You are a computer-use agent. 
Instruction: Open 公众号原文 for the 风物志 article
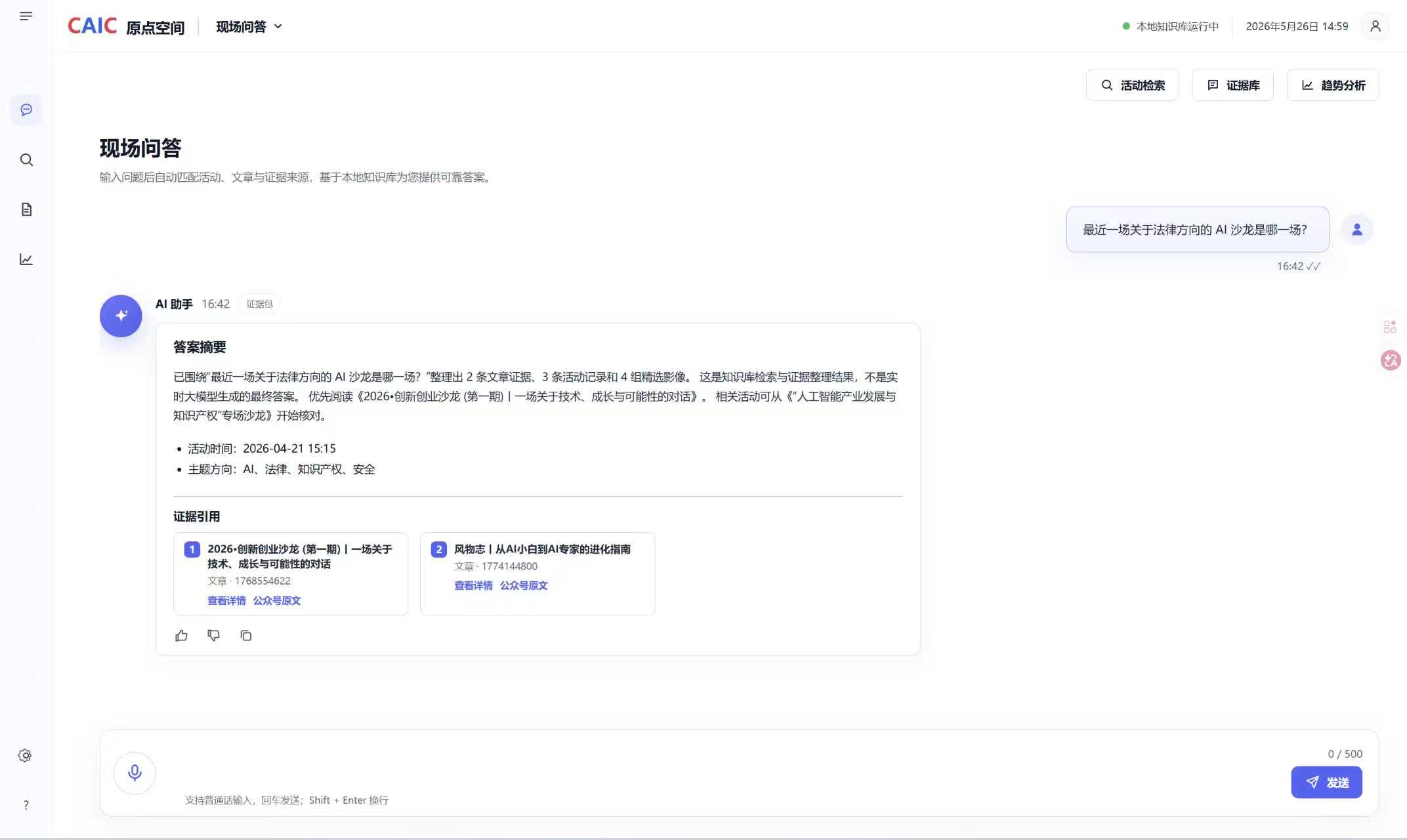click(524, 585)
